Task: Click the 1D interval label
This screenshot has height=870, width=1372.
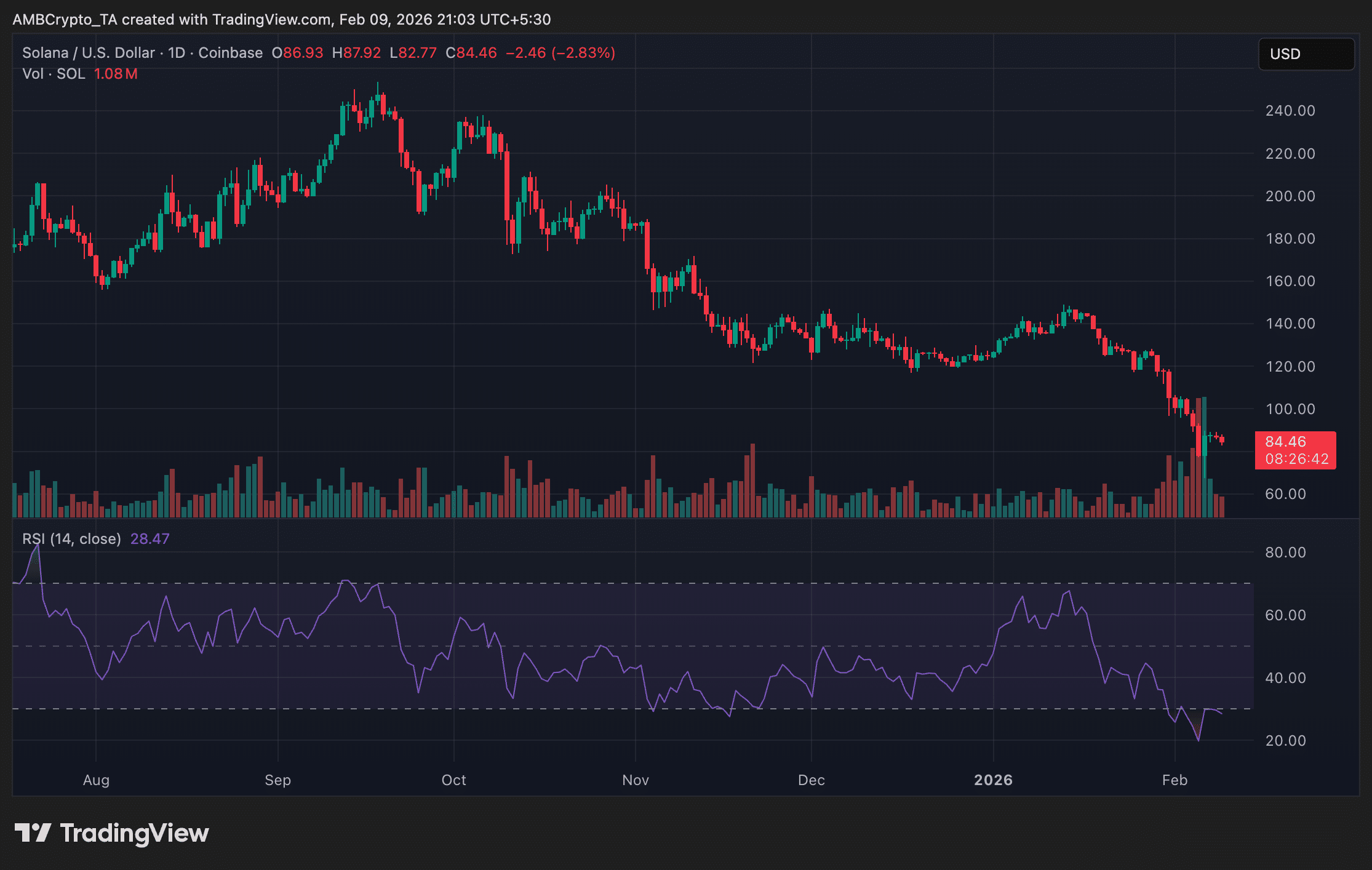Action: pyautogui.click(x=177, y=53)
